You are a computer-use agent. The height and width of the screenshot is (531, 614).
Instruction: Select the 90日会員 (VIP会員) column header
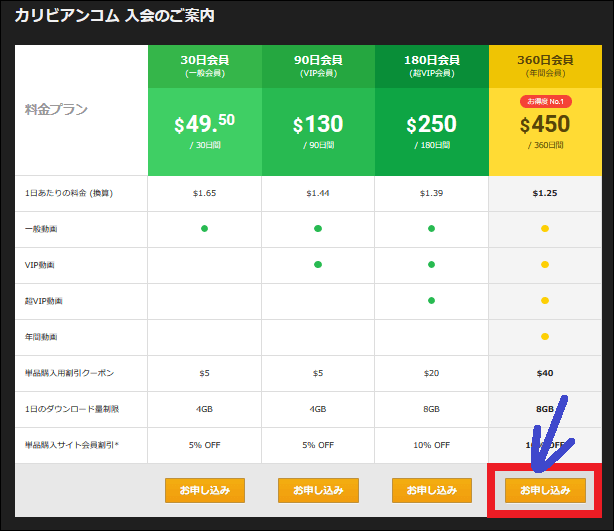pyautogui.click(x=318, y=66)
